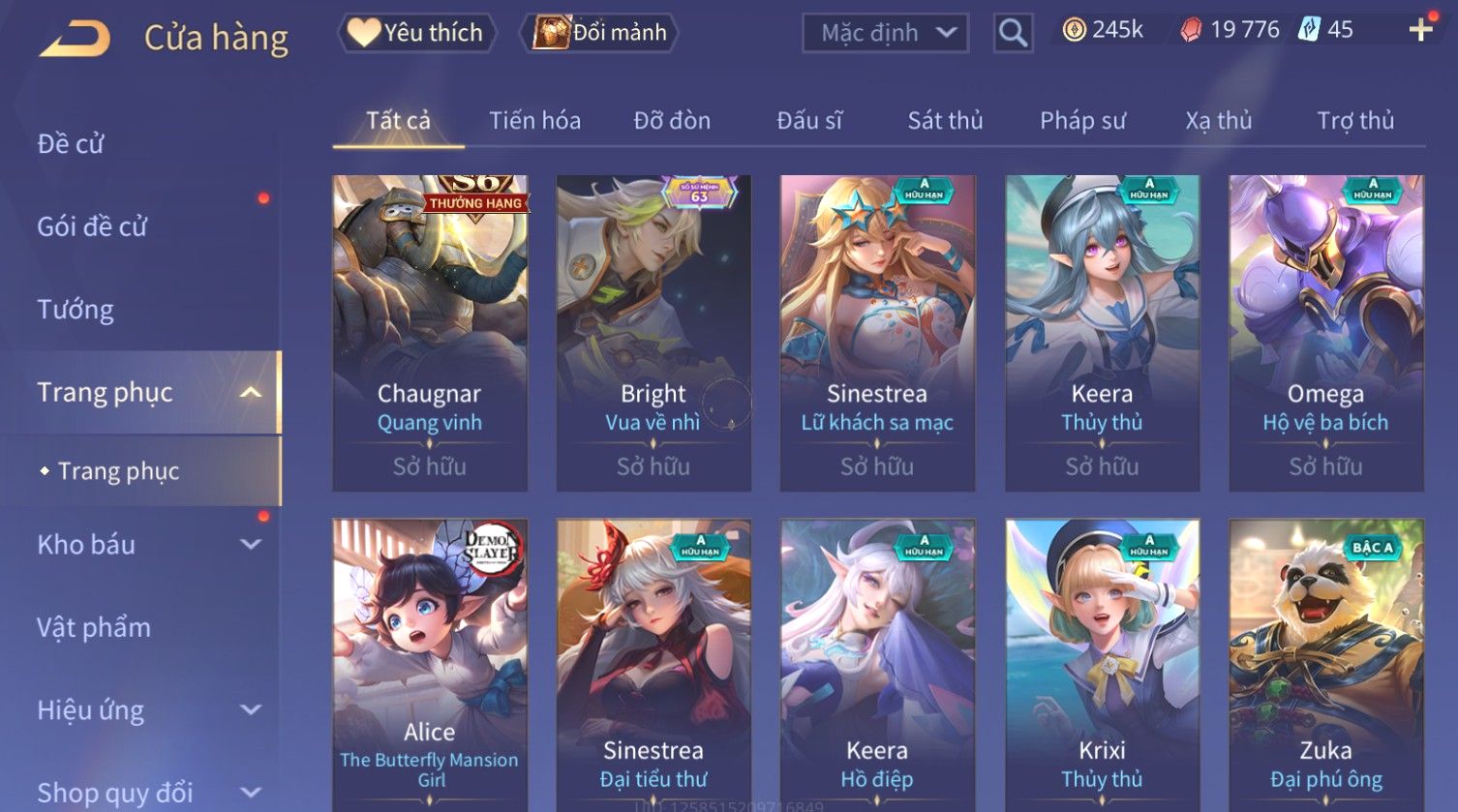
Task: Switch to the Sát thủ tab
Action: click(x=945, y=120)
